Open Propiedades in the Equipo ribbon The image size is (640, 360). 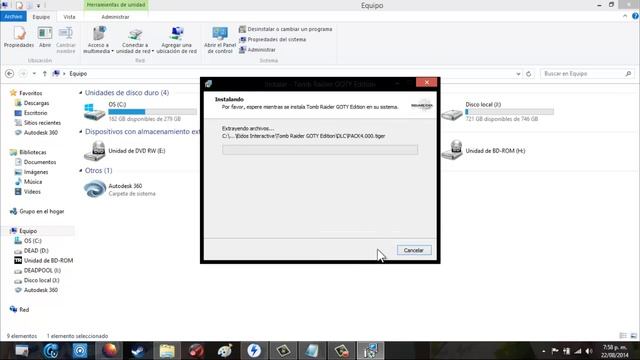click(x=19, y=38)
